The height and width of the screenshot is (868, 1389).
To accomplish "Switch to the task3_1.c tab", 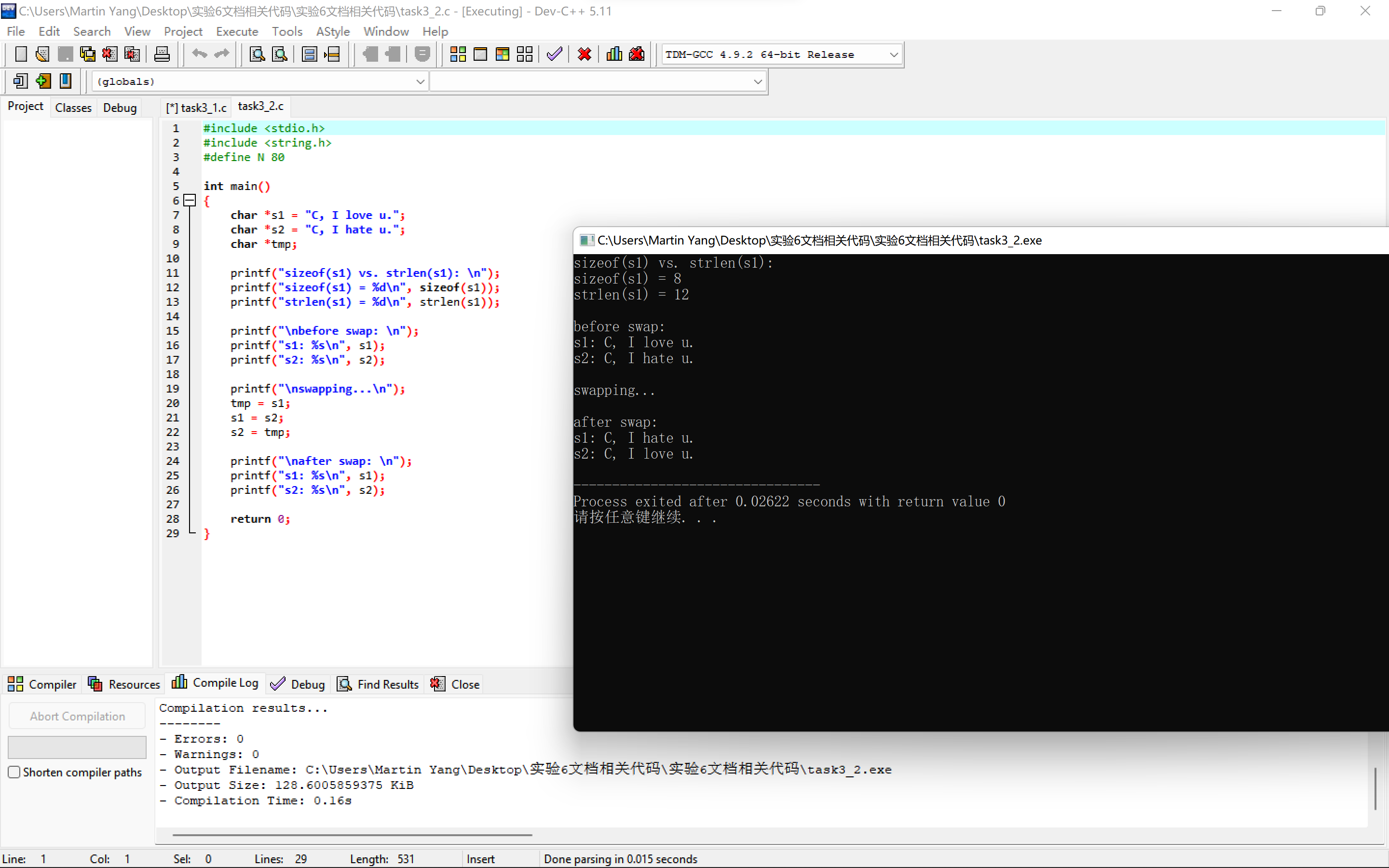I will 197,108.
